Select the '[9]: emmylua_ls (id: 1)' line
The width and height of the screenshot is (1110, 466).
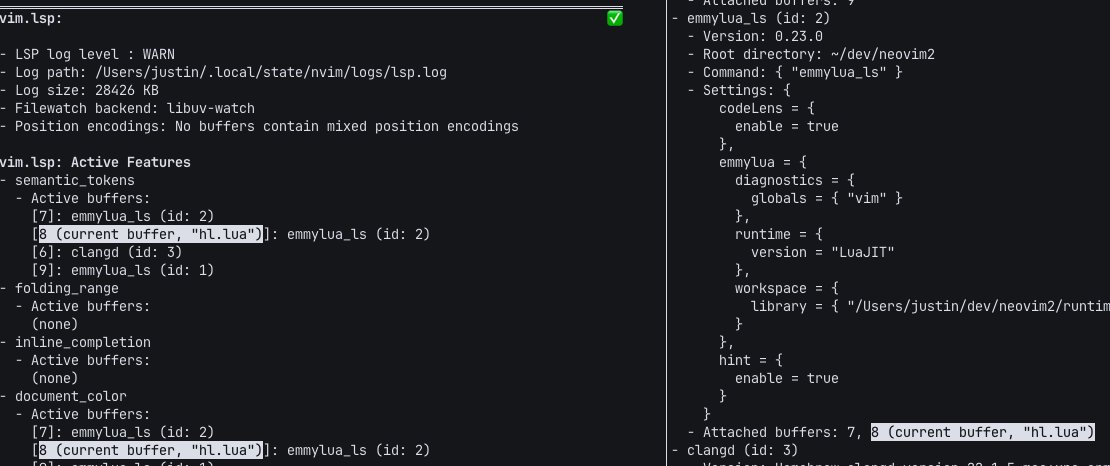coord(122,270)
